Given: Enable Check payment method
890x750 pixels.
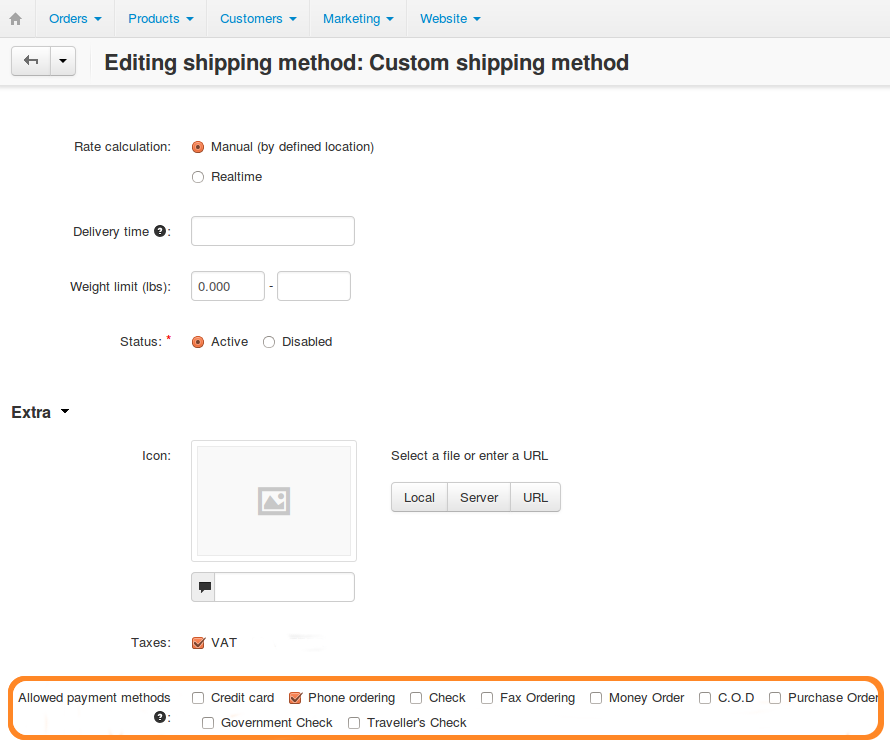Looking at the screenshot, I should [416, 698].
